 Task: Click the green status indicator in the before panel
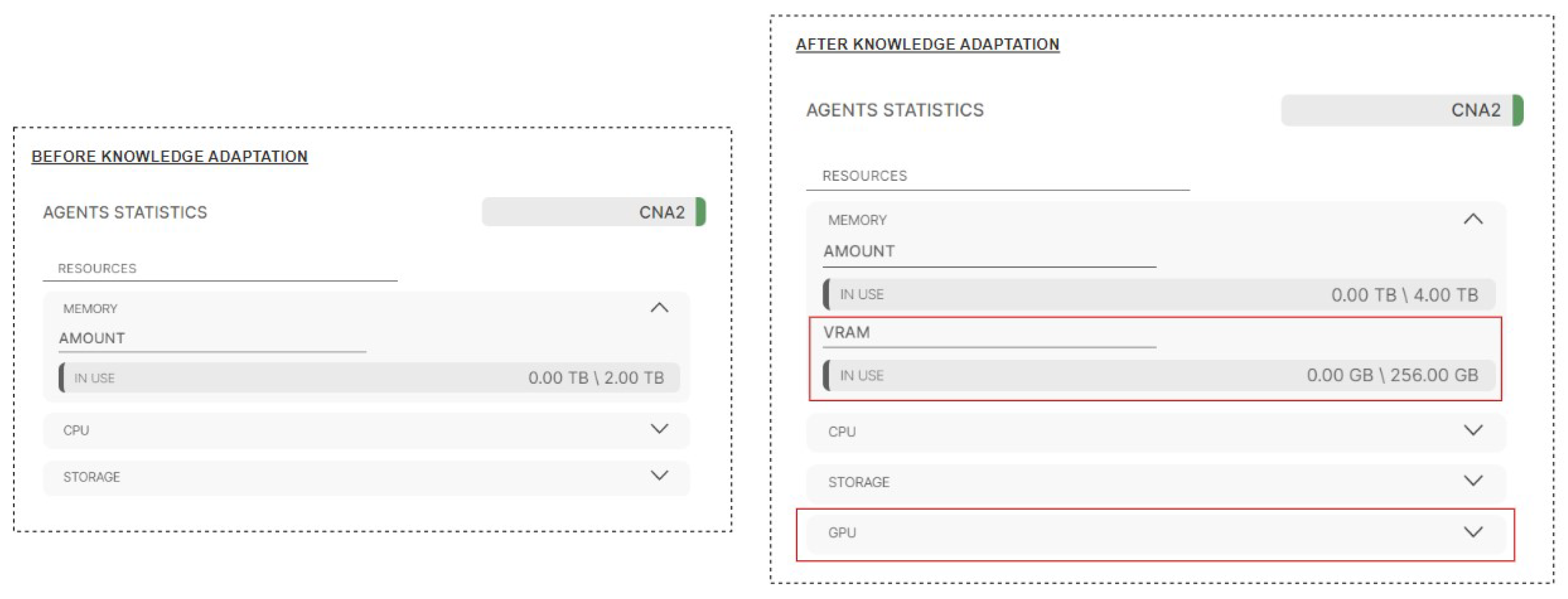(701, 212)
